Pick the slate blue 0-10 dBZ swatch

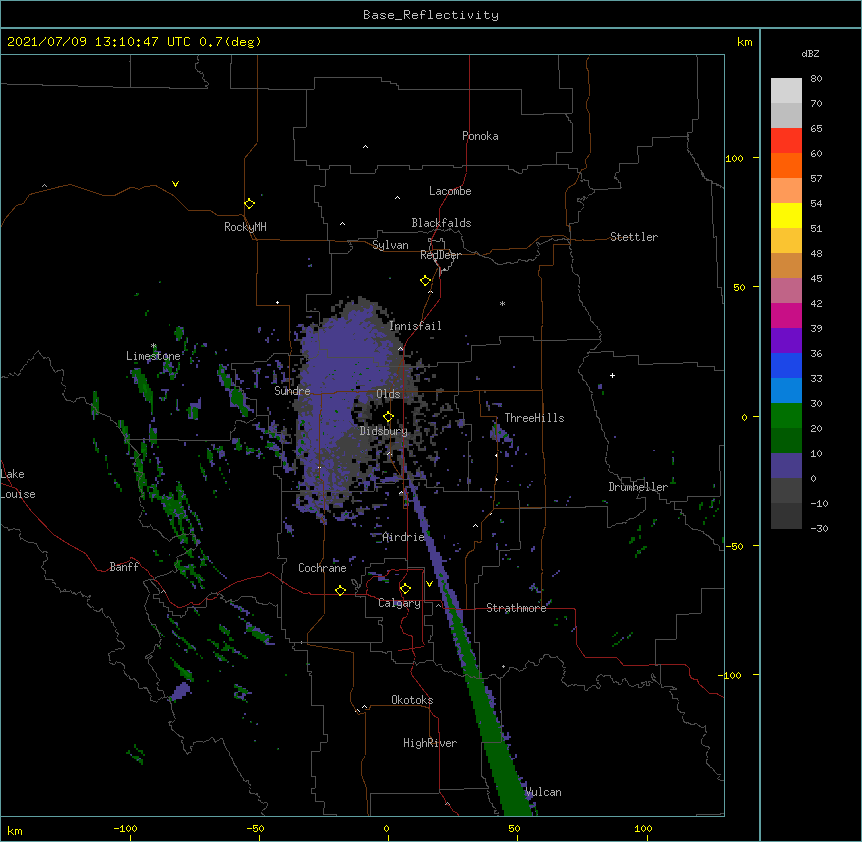pos(786,466)
